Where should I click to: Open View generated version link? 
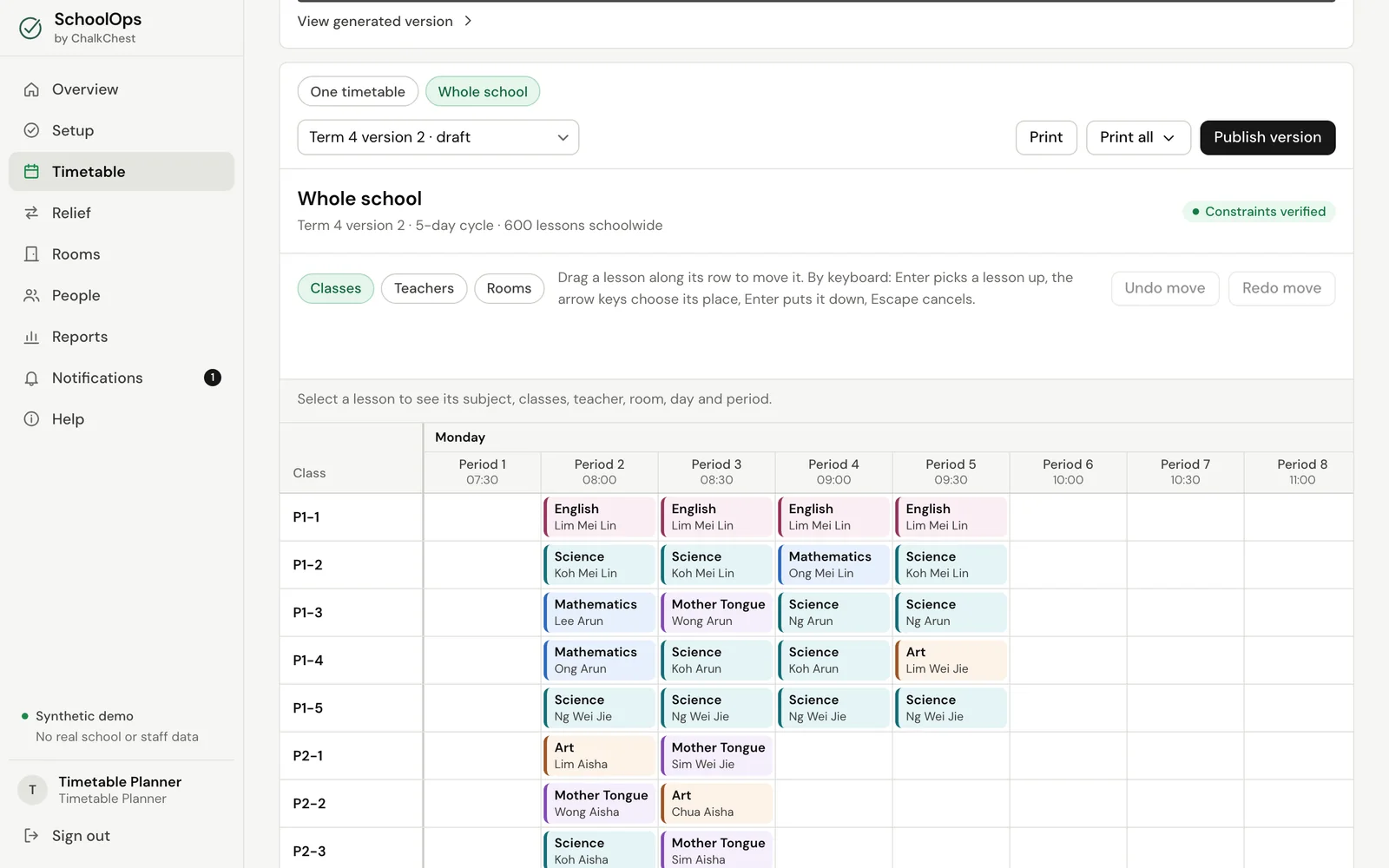pyautogui.click(x=385, y=21)
